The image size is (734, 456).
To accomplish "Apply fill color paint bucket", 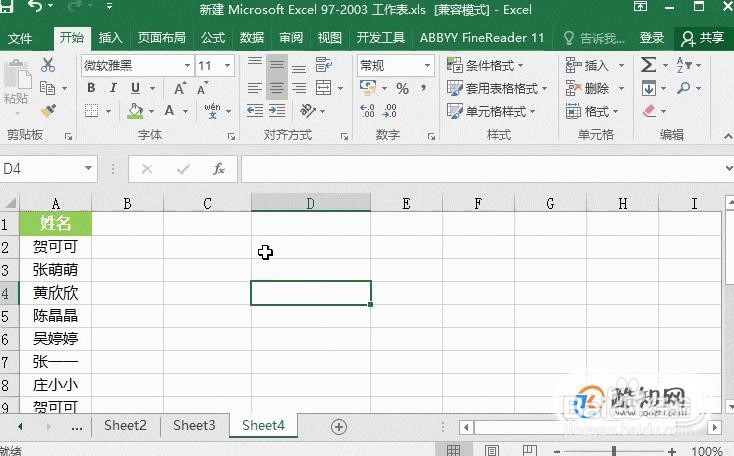I will coord(135,111).
